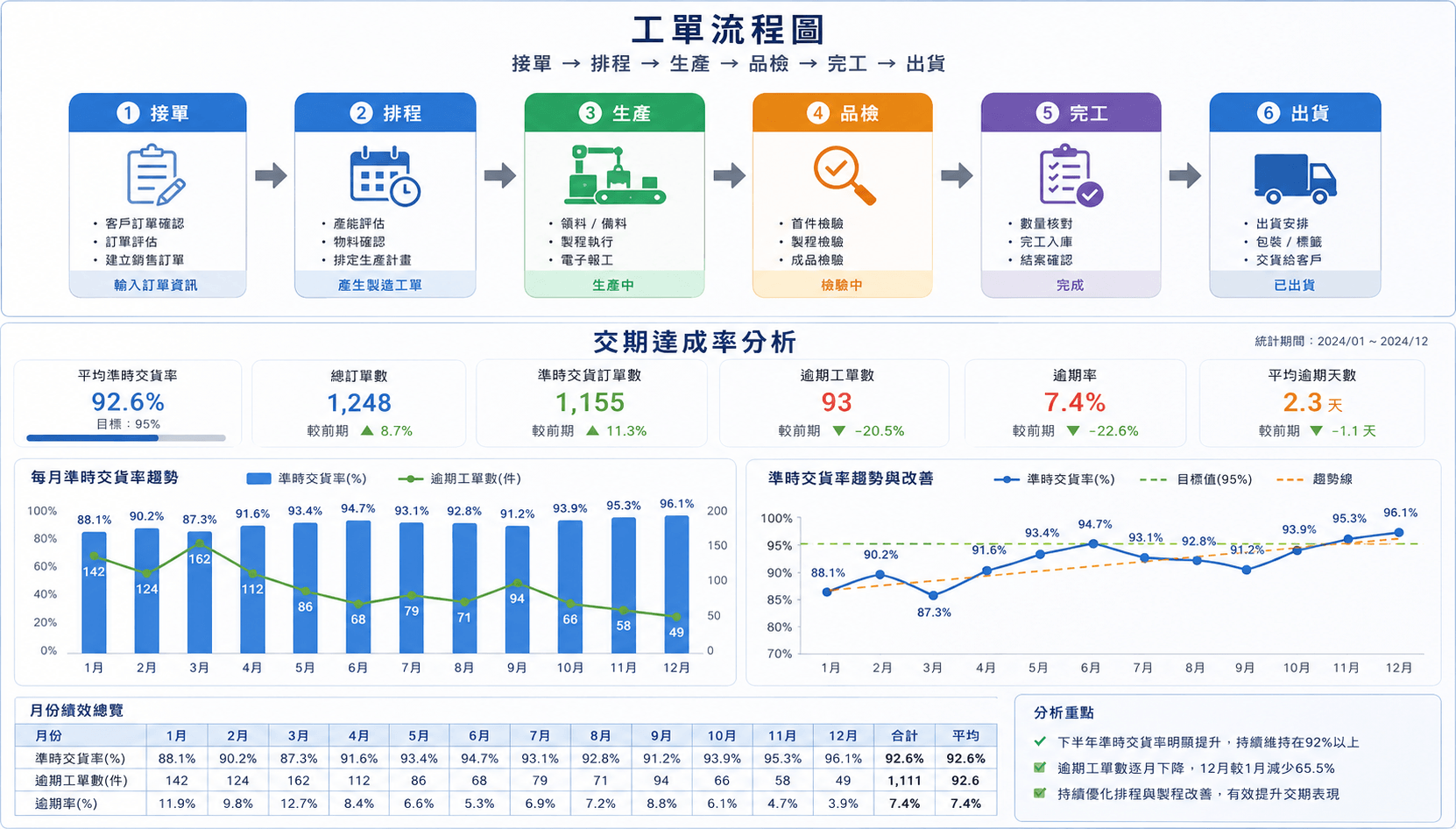The image size is (1456, 829).
Task: Click the clipboard icon in 接單 card
Action: [157, 176]
